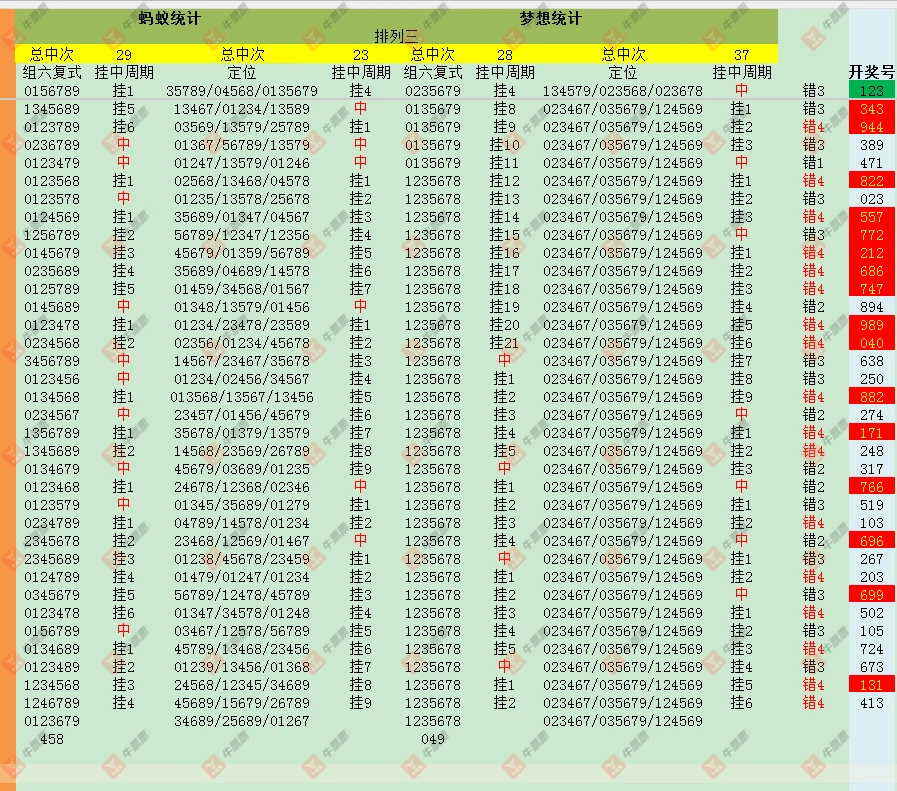
Task: Select the group-six cell '0345679'
Action: pyautogui.click(x=51, y=595)
